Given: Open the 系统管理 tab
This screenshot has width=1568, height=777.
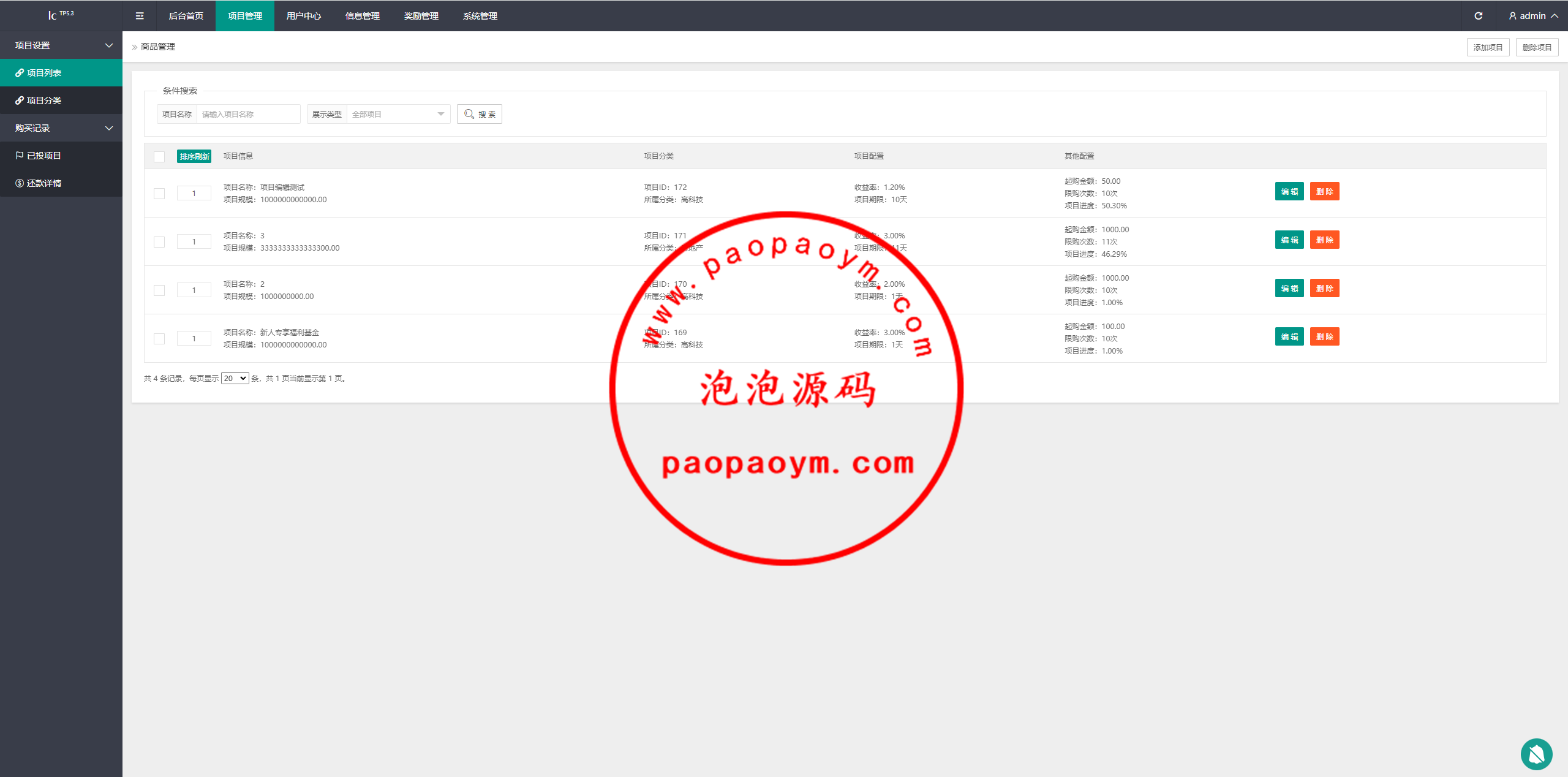Looking at the screenshot, I should tap(480, 16).
